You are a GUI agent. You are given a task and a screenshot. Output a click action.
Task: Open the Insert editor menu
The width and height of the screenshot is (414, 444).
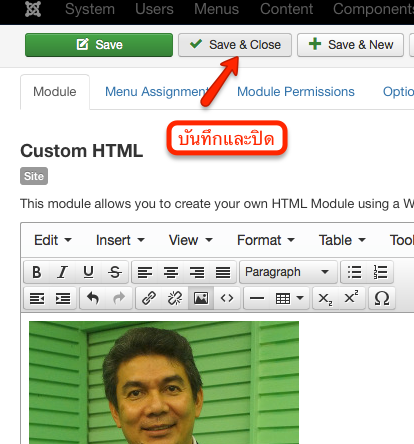pos(120,240)
